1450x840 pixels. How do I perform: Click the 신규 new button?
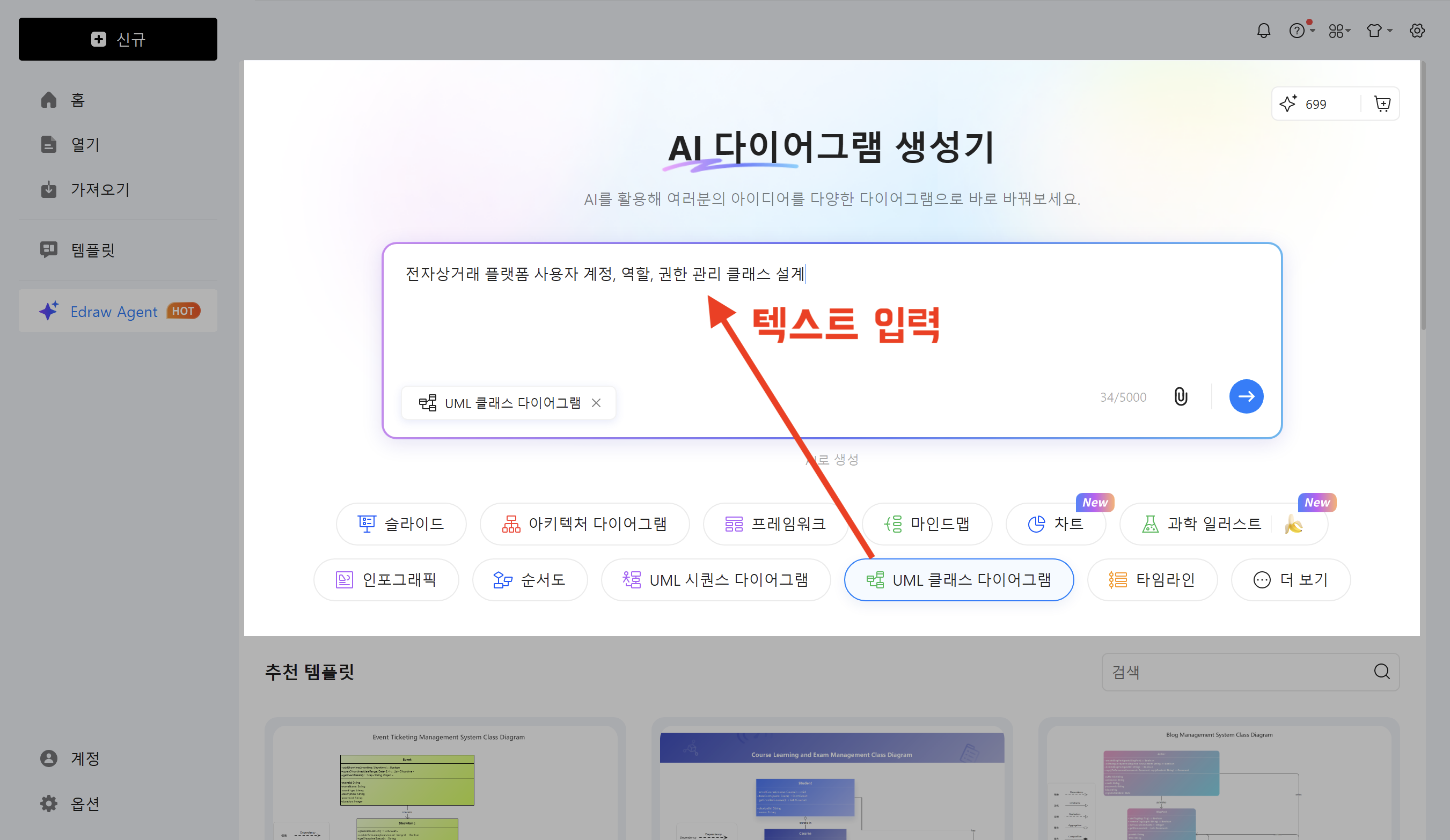(118, 39)
